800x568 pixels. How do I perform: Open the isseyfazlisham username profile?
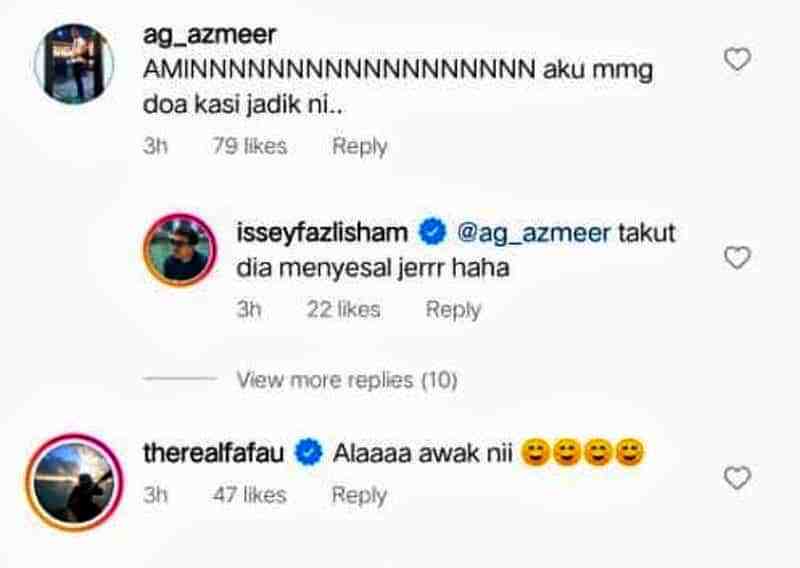coord(322,232)
